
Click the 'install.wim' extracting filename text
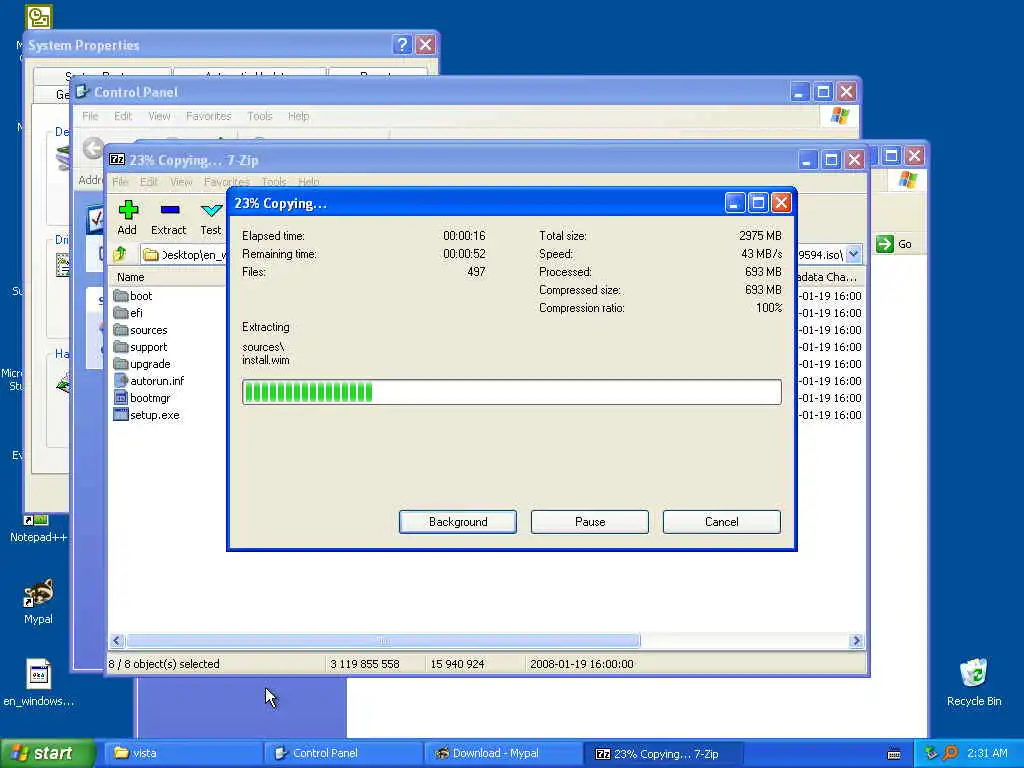[x=265, y=360]
